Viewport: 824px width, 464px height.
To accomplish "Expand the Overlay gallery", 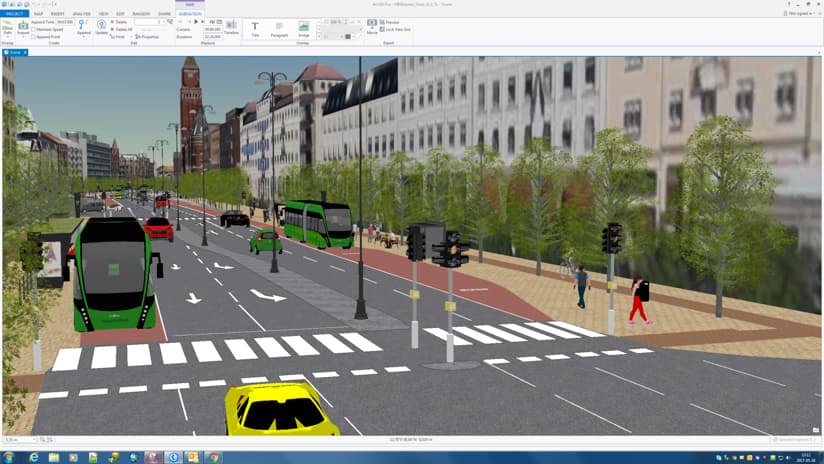I will (318, 36).
